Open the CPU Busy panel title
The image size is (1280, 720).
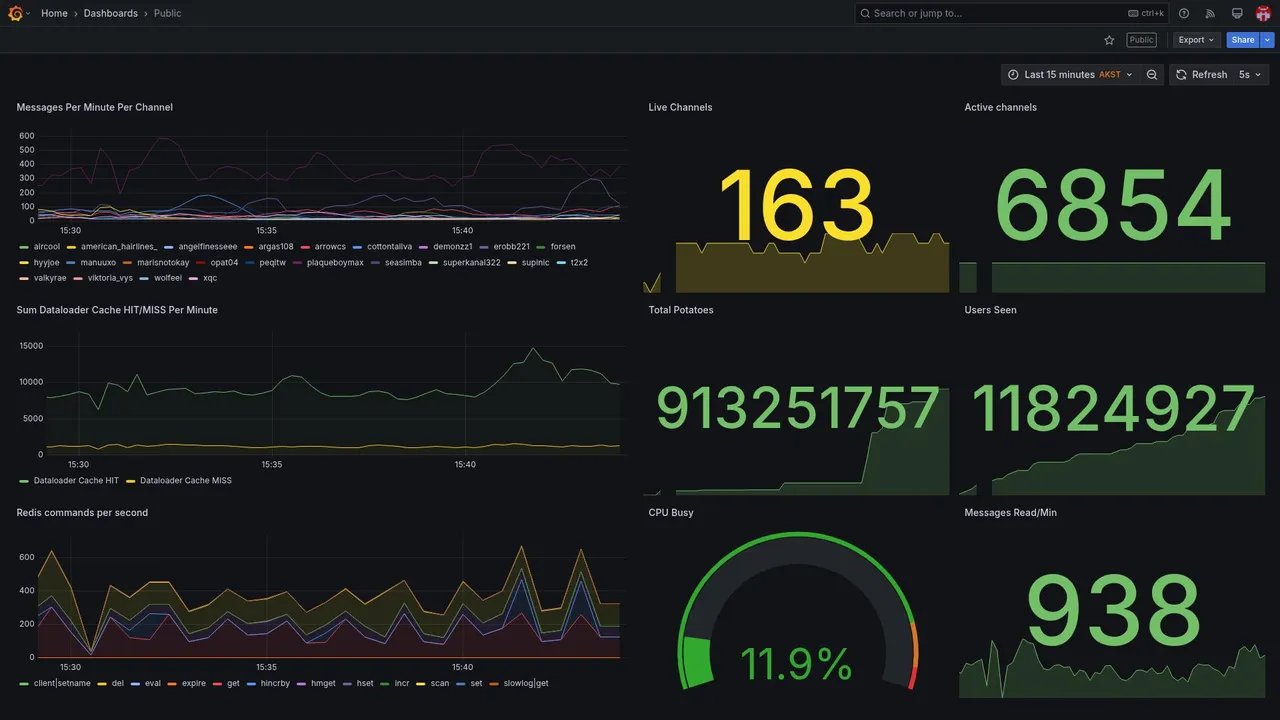point(671,513)
